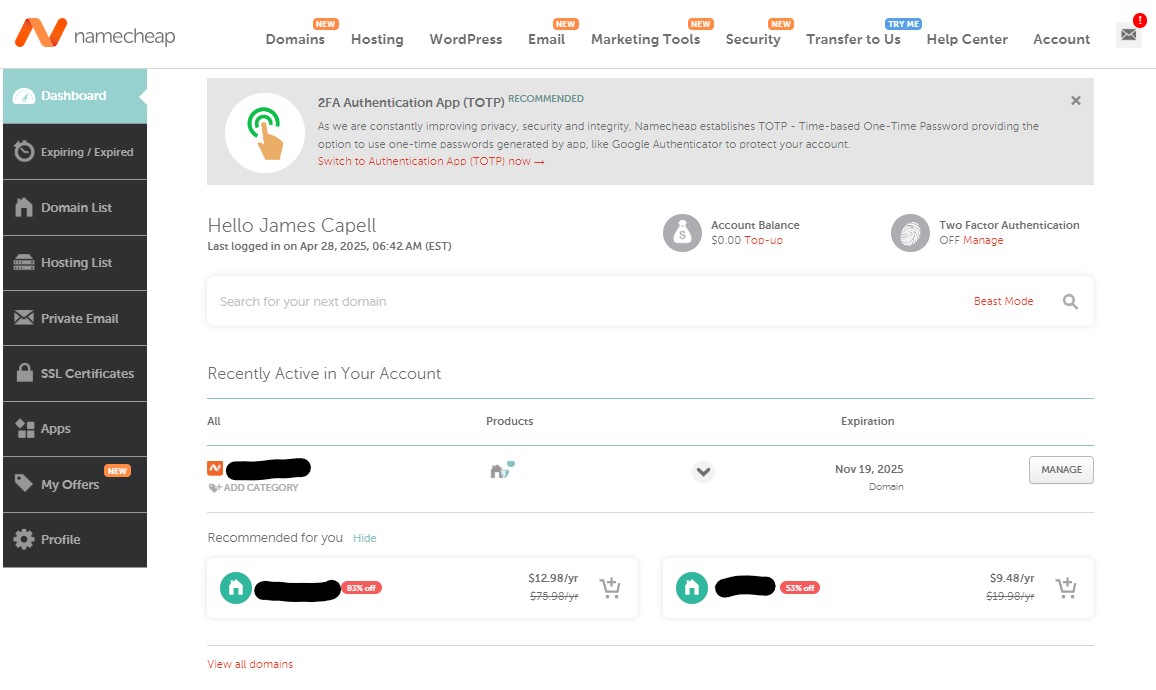Click the $12.98/yr price
Image resolution: width=1156 pixels, height=690 pixels.
coord(553,578)
